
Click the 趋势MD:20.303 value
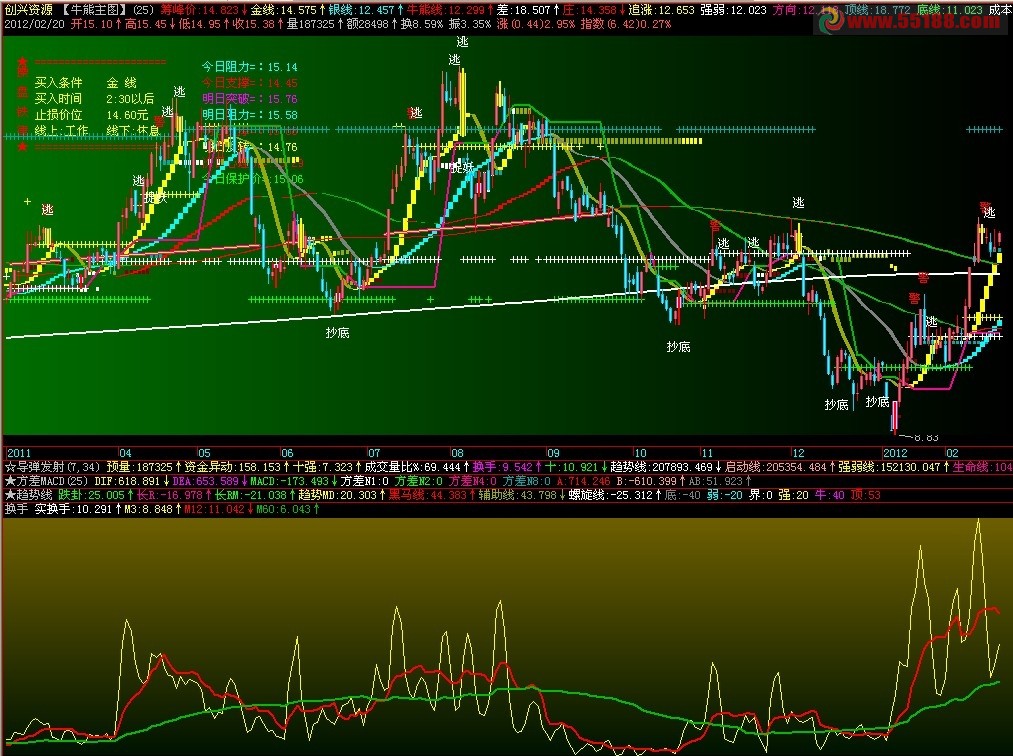(337, 495)
